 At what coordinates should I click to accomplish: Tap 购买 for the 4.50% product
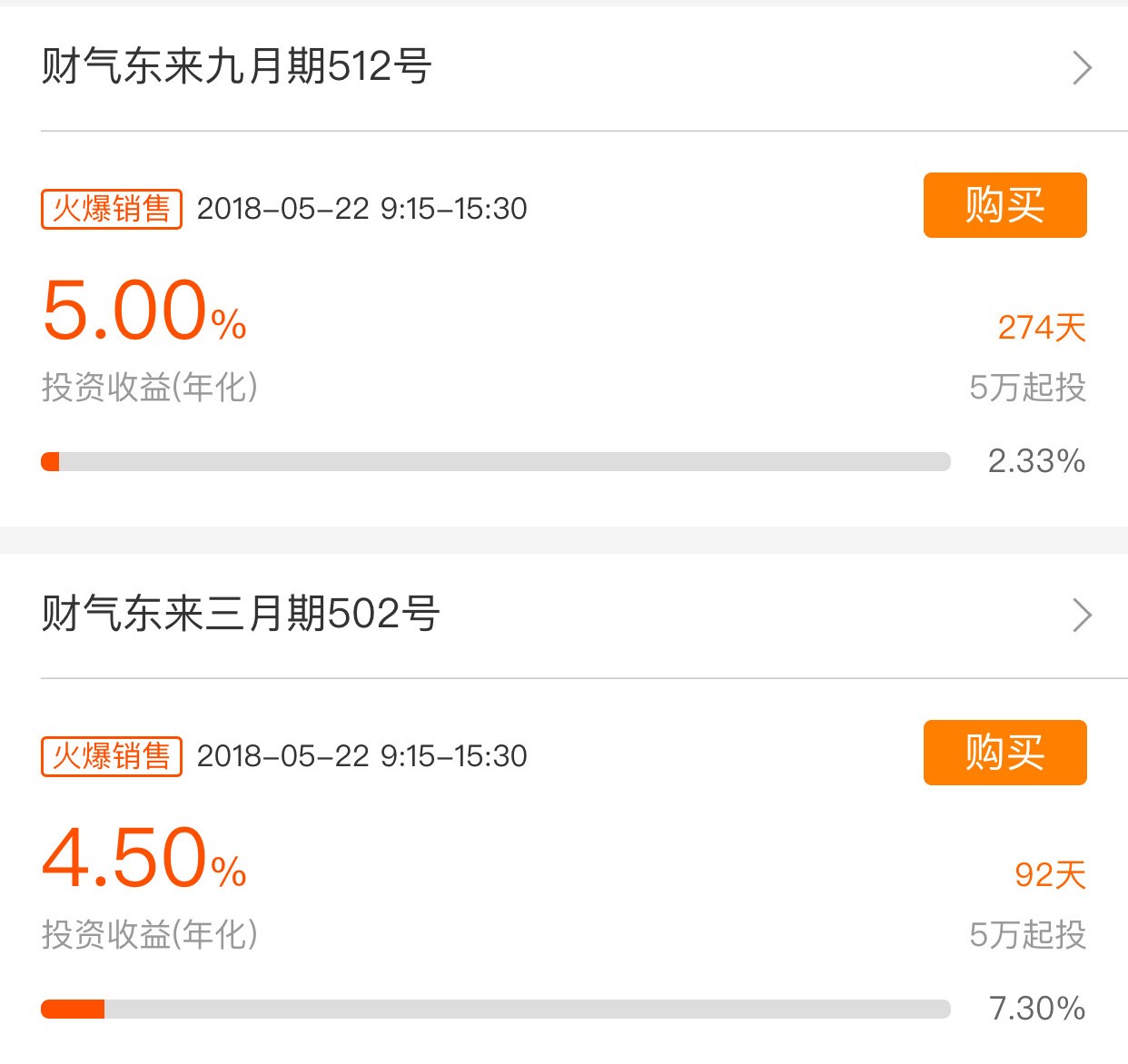(1004, 753)
